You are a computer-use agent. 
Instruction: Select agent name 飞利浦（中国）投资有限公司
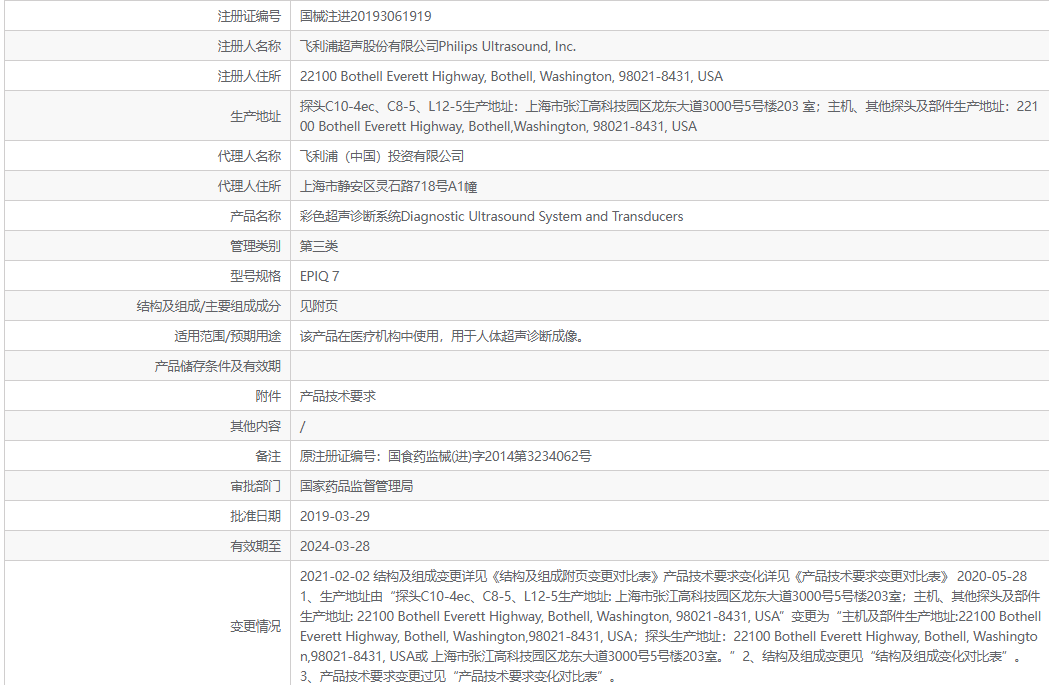[x=381, y=156]
